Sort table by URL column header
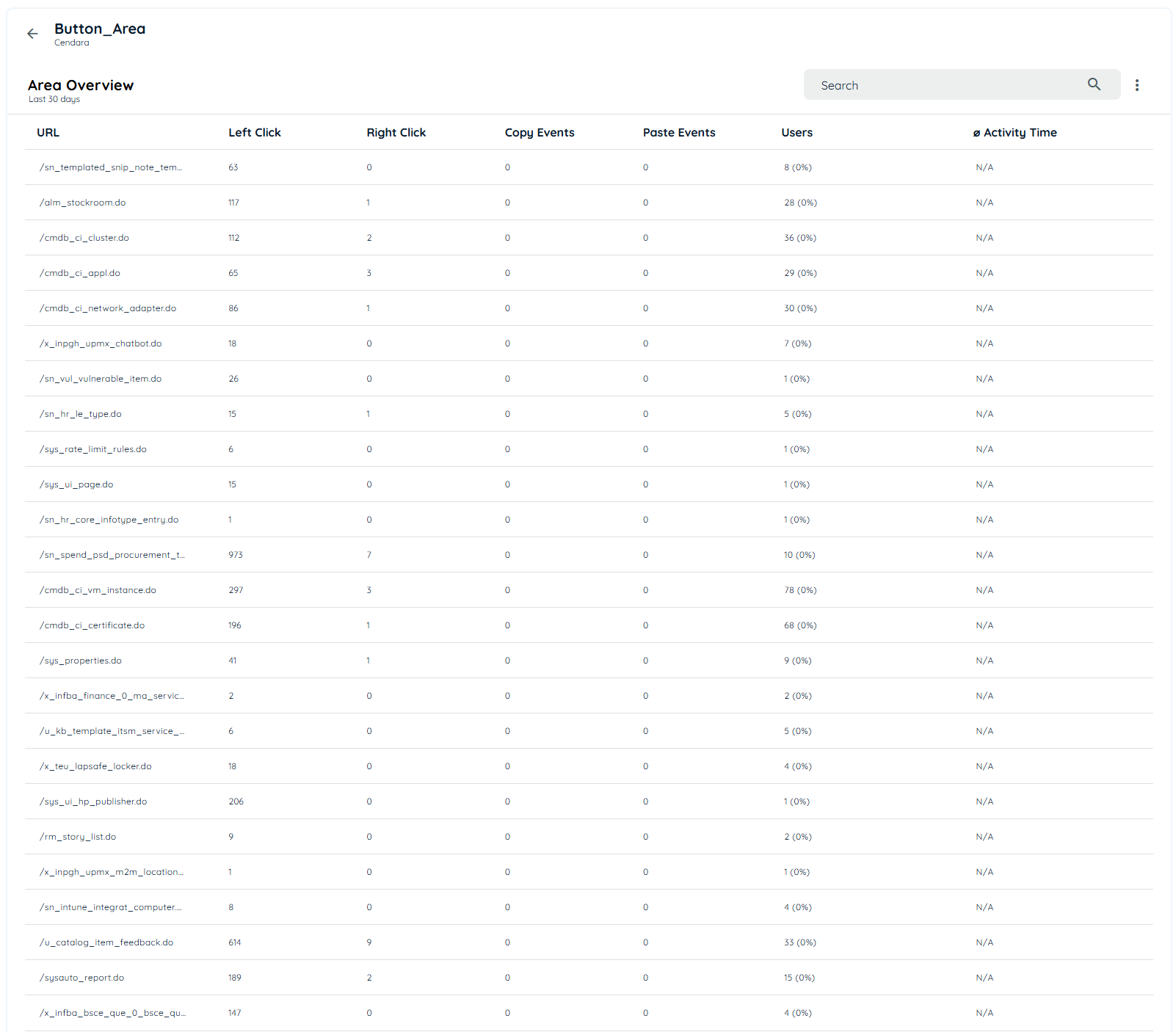The height and width of the screenshot is (1032, 1176). tap(48, 132)
